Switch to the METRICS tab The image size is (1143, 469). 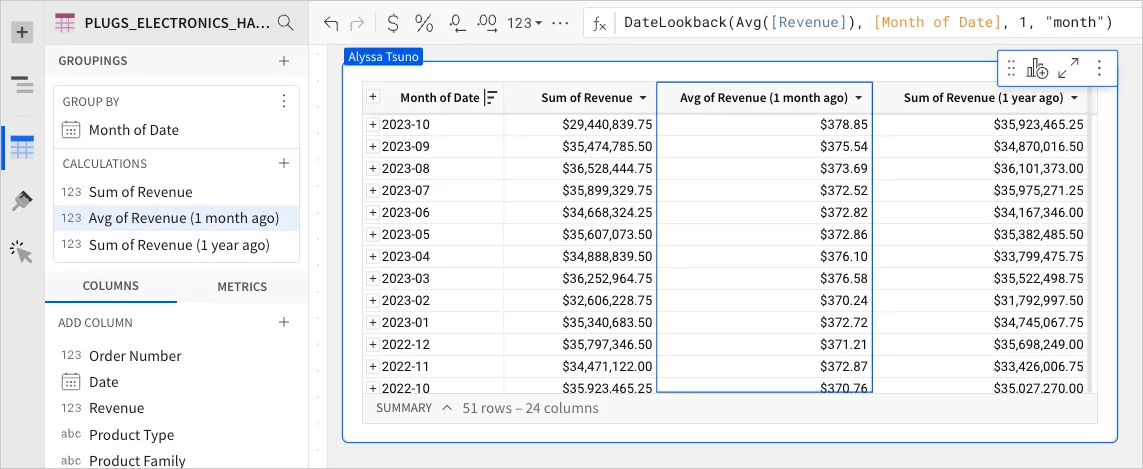point(242,287)
